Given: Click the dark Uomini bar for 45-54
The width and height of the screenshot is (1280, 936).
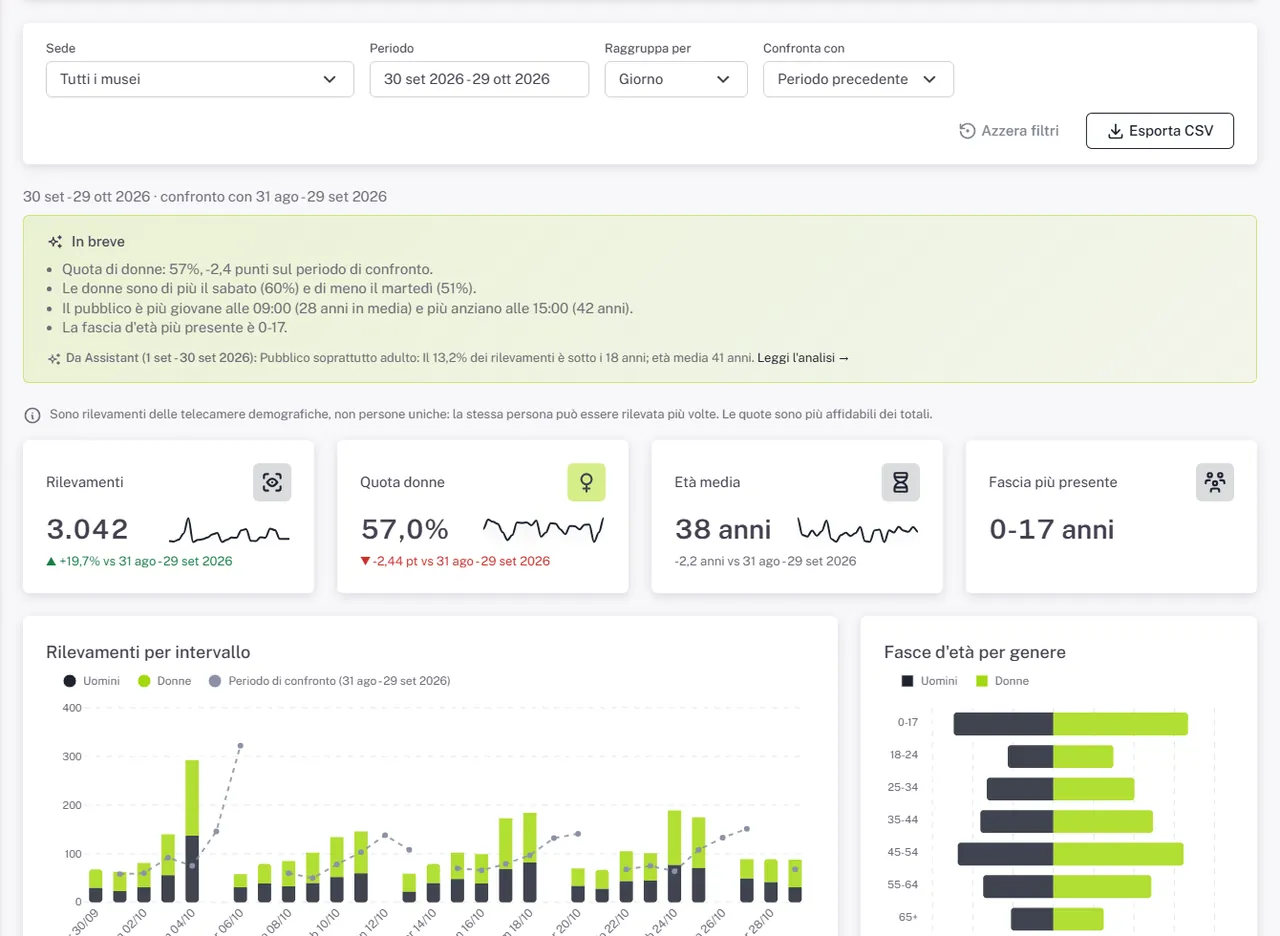Looking at the screenshot, I should pyautogui.click(x=1005, y=854).
